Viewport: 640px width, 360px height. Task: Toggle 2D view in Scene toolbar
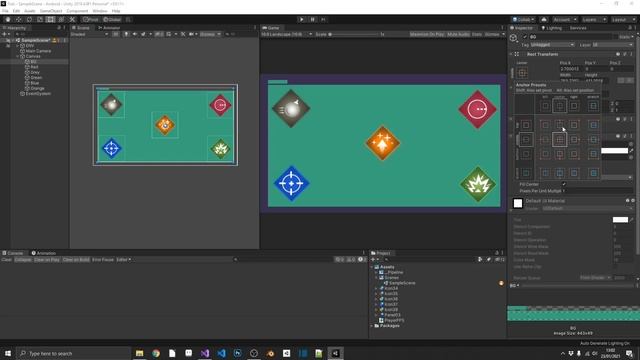[x=116, y=34]
